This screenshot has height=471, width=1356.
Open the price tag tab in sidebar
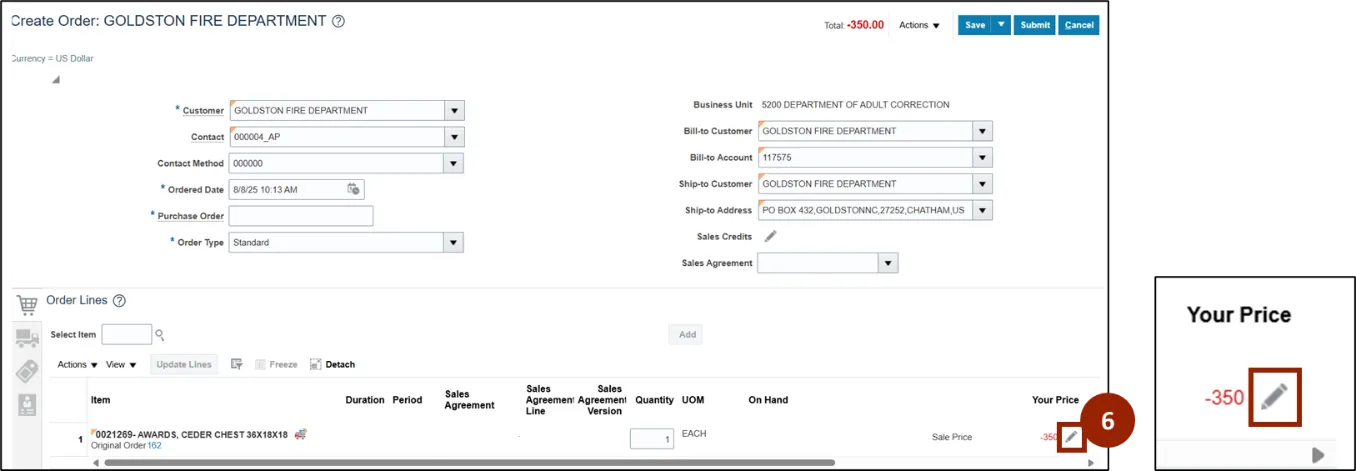point(27,371)
